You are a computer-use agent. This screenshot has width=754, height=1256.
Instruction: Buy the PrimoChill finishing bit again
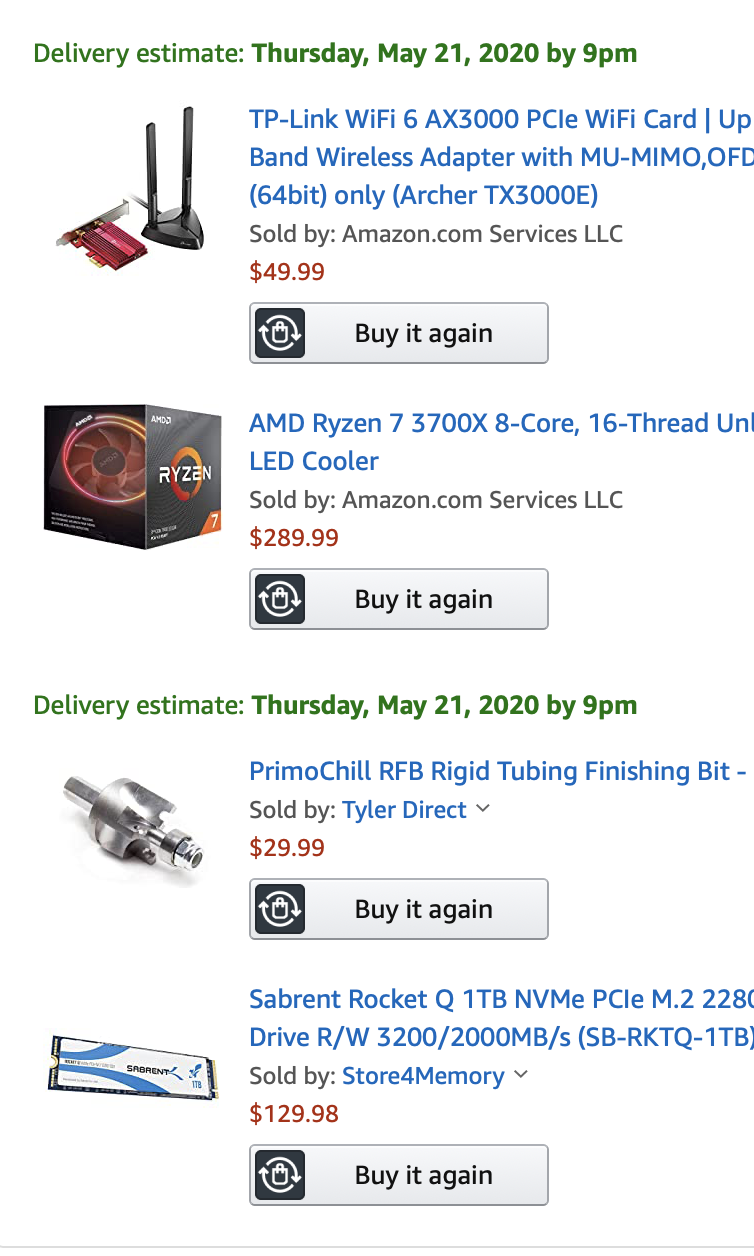coord(399,909)
